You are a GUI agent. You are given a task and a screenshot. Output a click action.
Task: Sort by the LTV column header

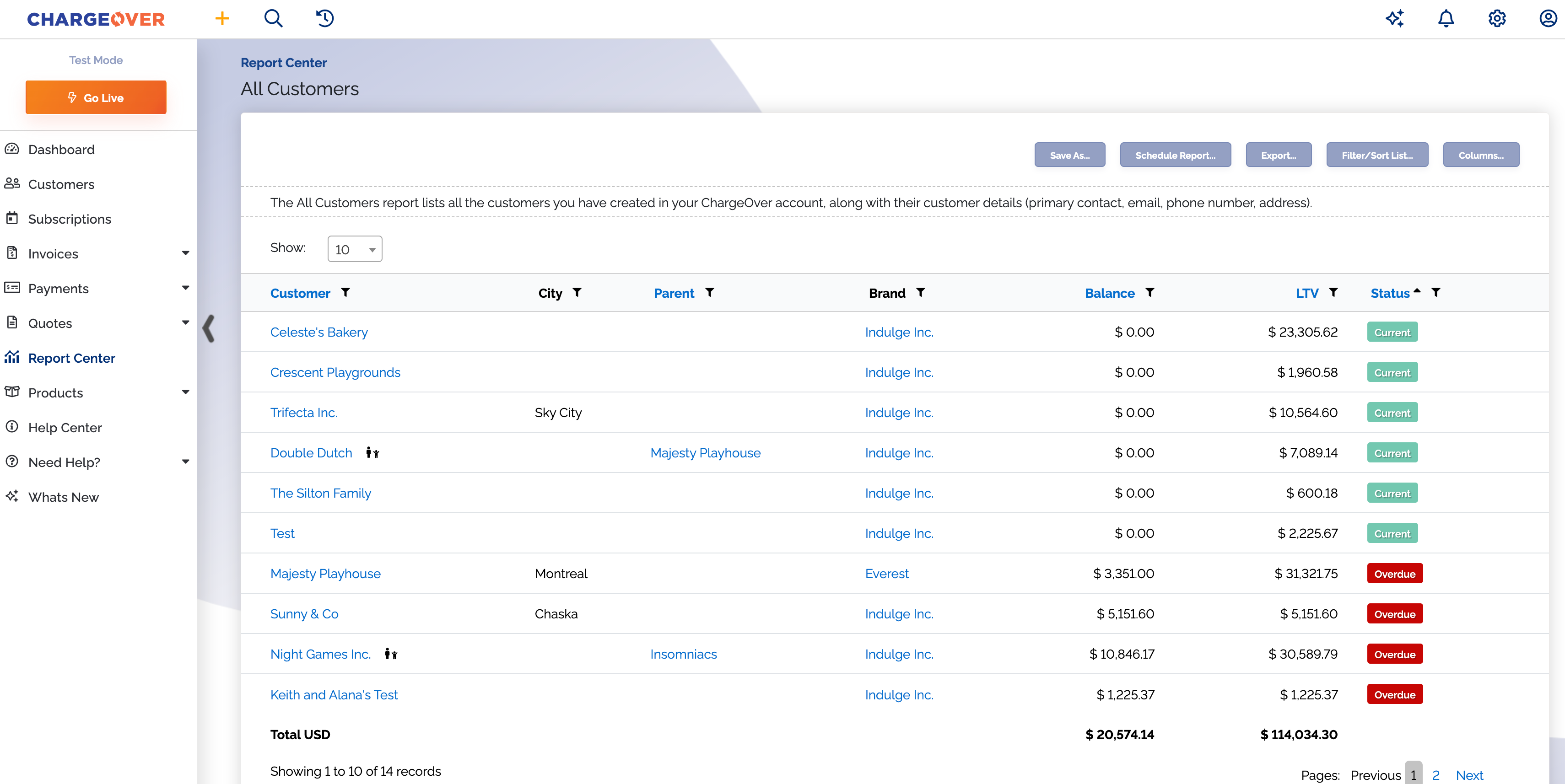[1307, 293]
